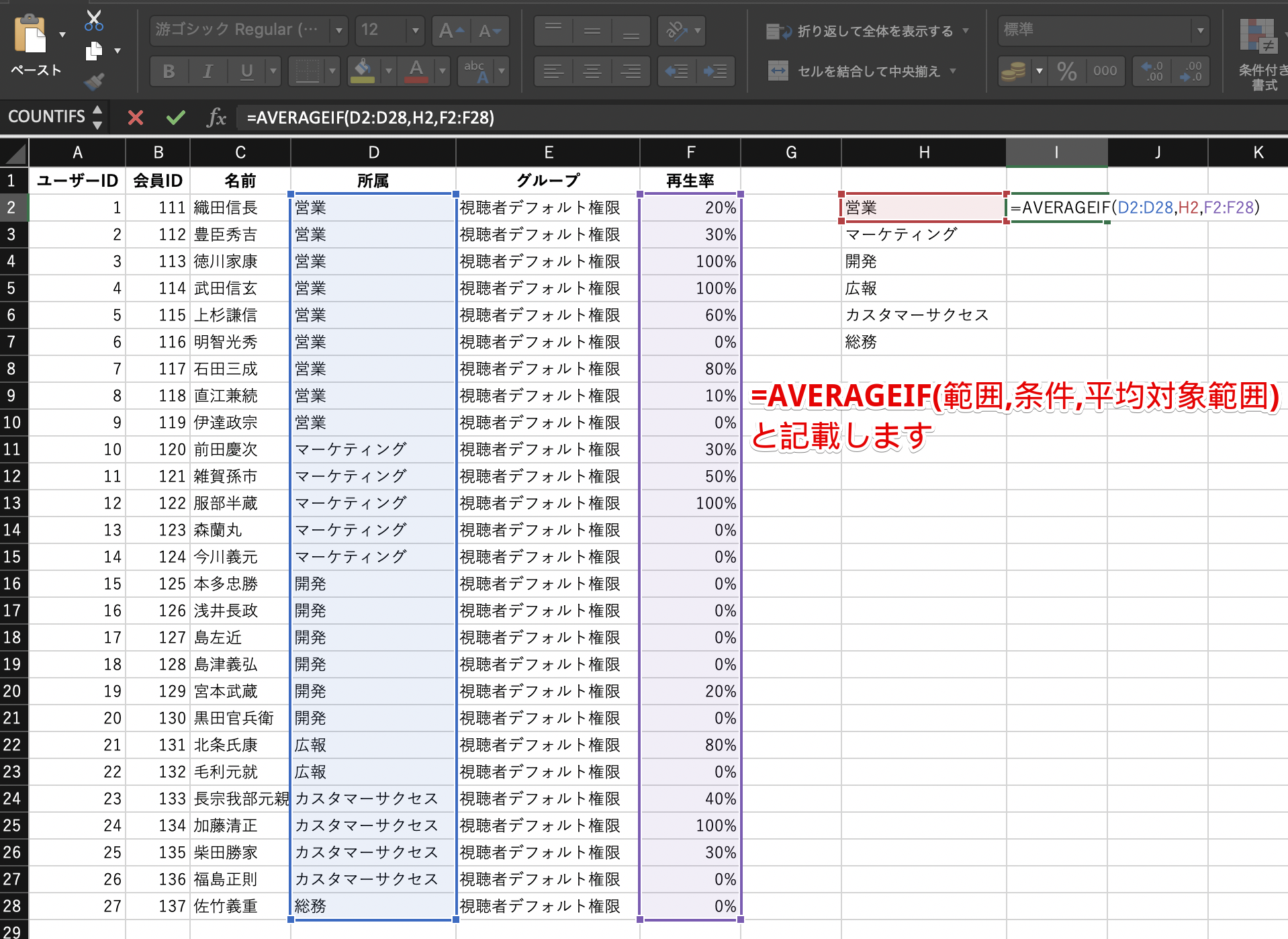The width and height of the screenshot is (1288, 939).
Task: Apply the cell borders icon
Action: (308, 71)
